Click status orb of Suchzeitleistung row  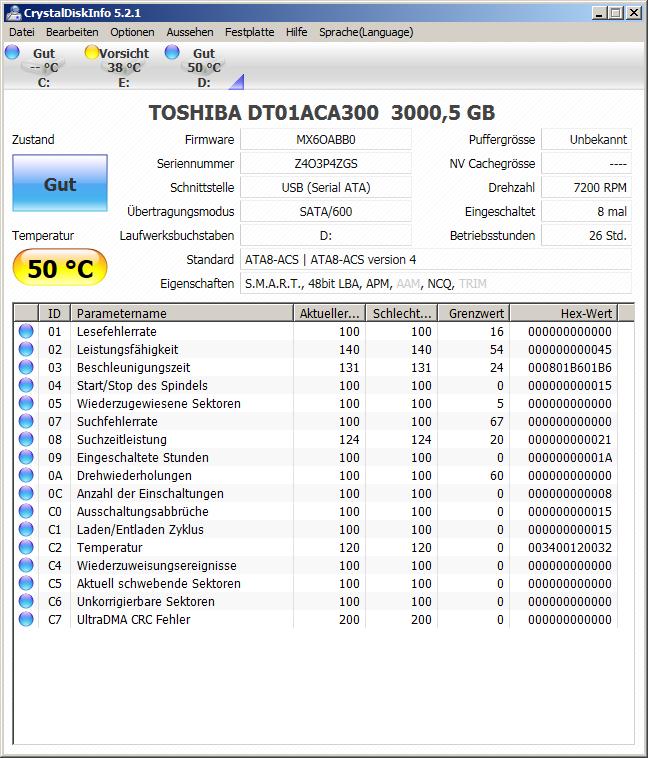[x=26, y=439]
